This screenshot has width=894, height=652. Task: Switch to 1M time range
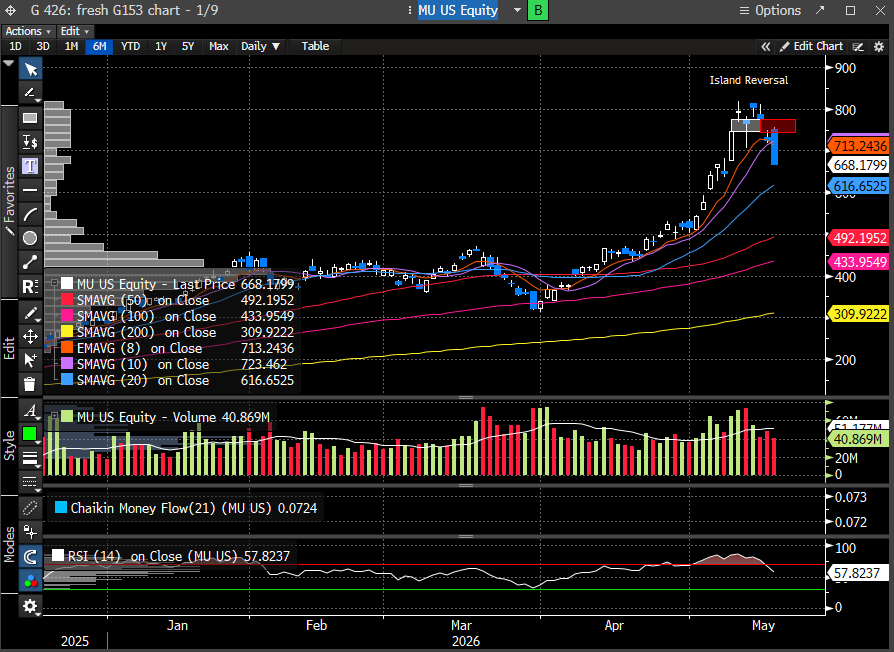71,47
